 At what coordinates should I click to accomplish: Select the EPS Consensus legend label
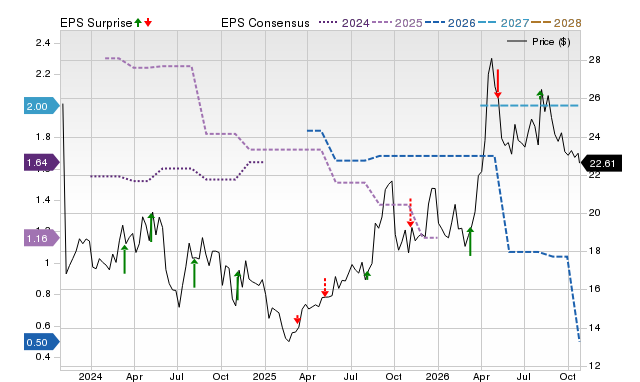(265, 23)
